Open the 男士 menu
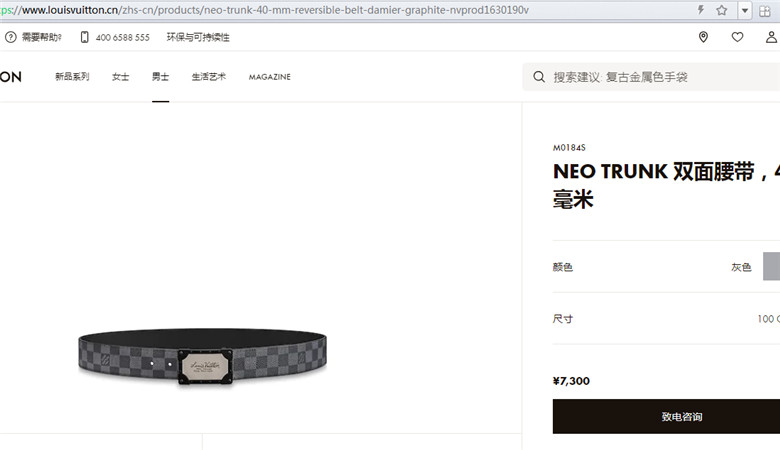780x450 pixels. coord(160,77)
